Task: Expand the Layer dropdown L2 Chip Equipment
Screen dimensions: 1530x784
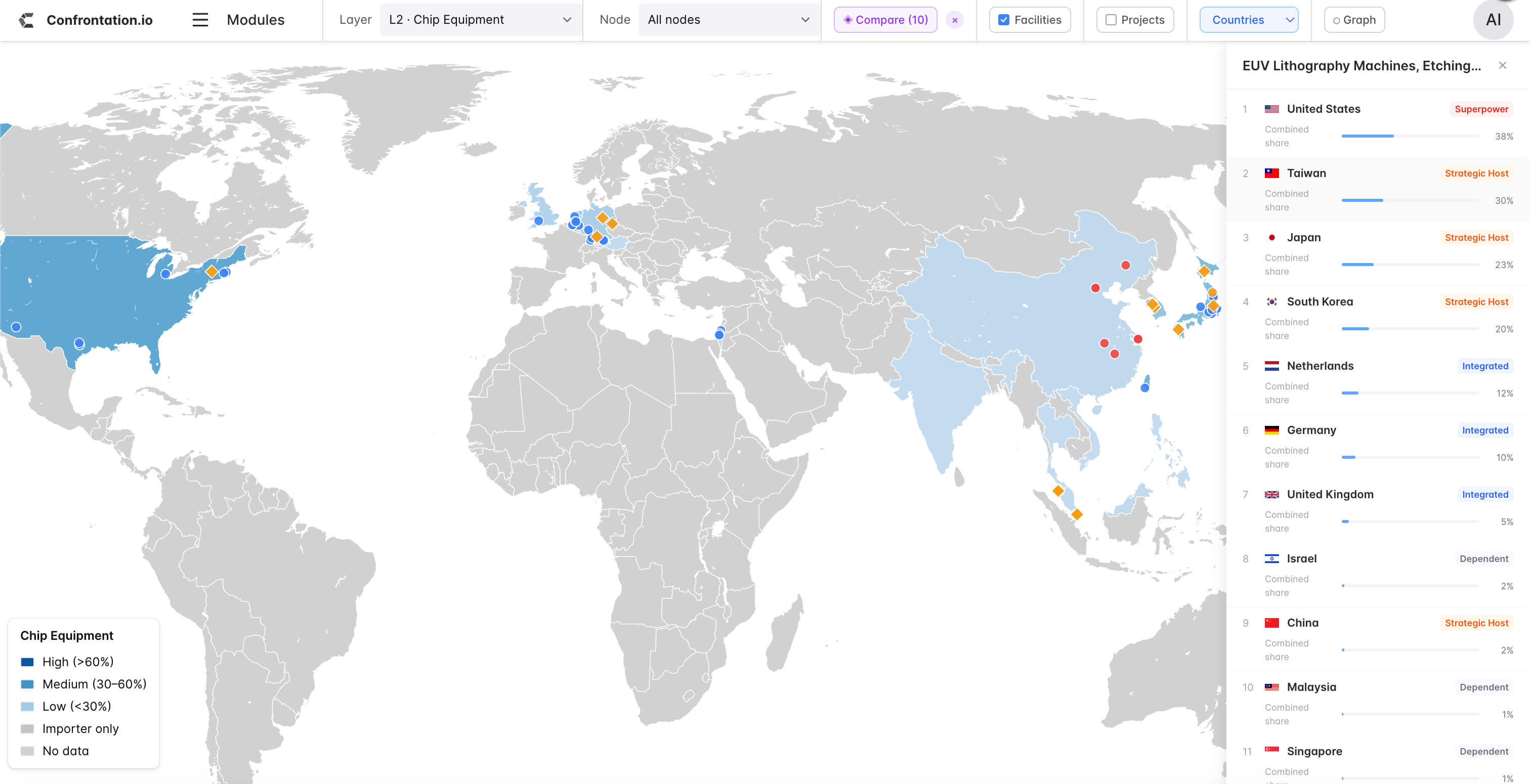Action: coord(480,20)
